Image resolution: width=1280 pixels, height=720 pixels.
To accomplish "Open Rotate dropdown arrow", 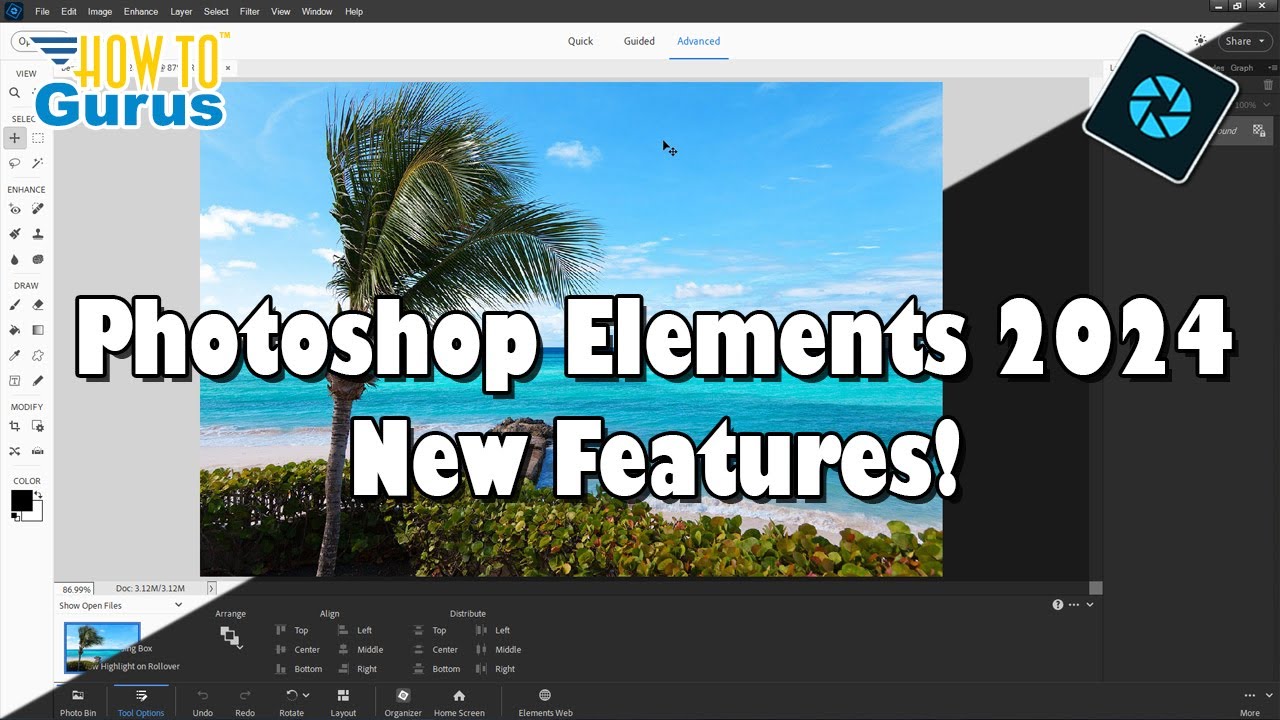I will click(x=306, y=695).
